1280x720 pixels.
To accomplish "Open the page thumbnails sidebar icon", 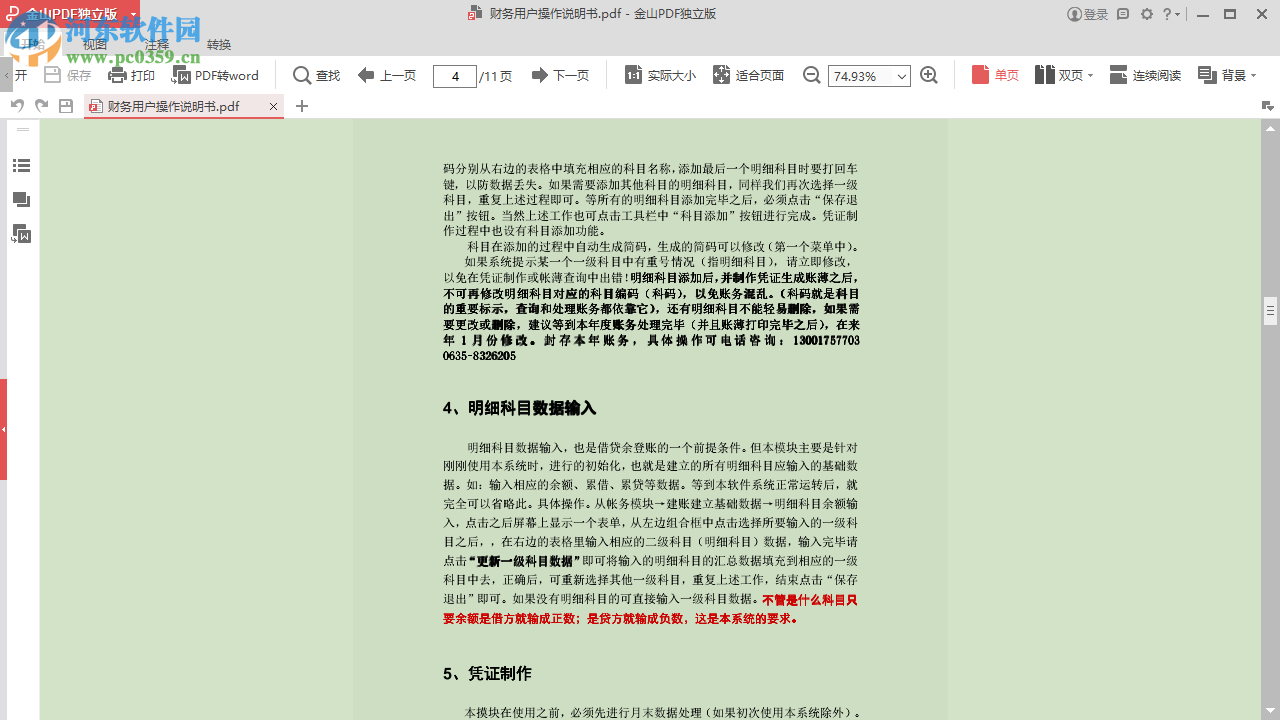I will [x=21, y=200].
